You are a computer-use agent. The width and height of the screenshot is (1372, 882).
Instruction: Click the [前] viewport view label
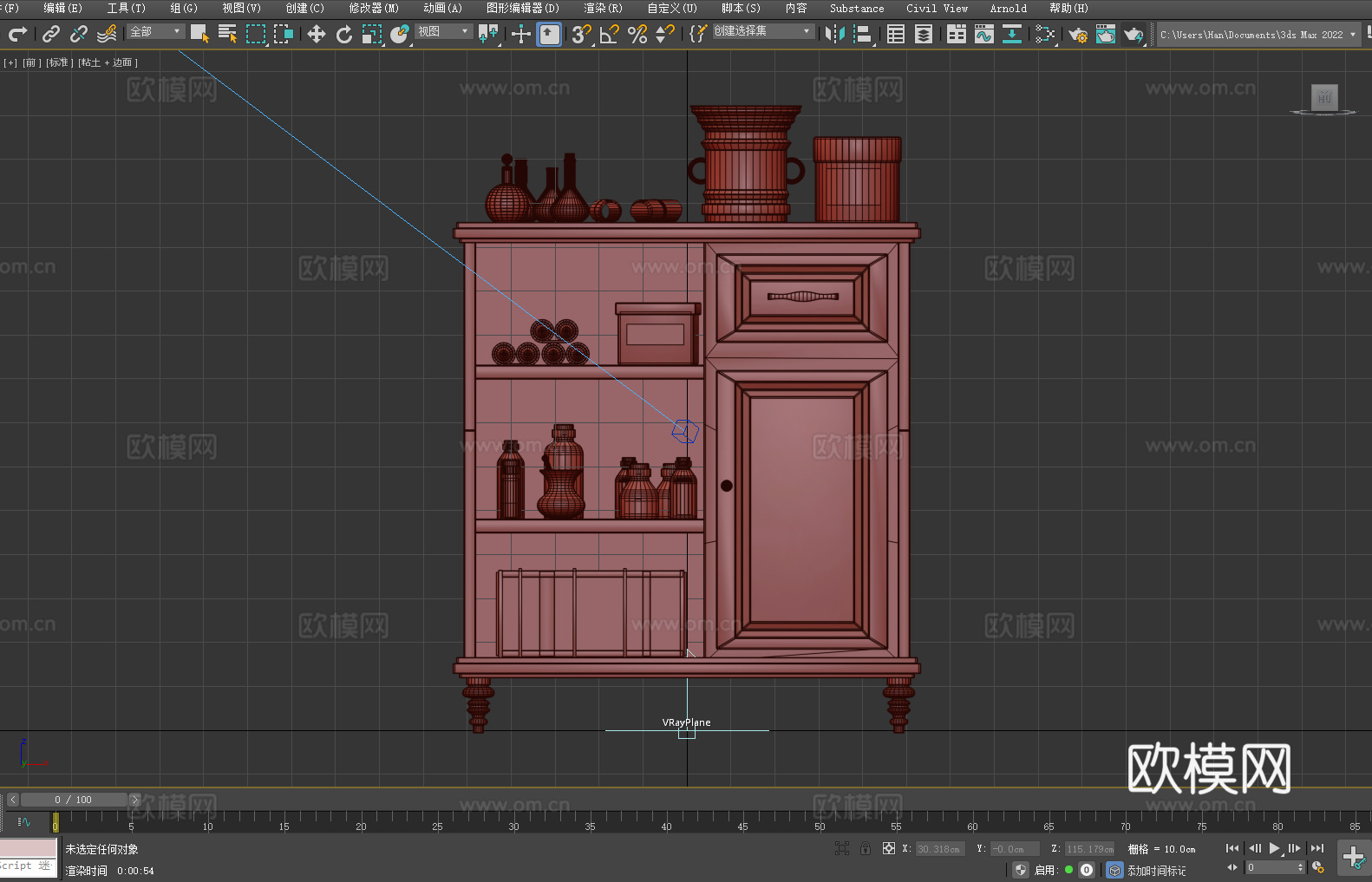point(32,62)
